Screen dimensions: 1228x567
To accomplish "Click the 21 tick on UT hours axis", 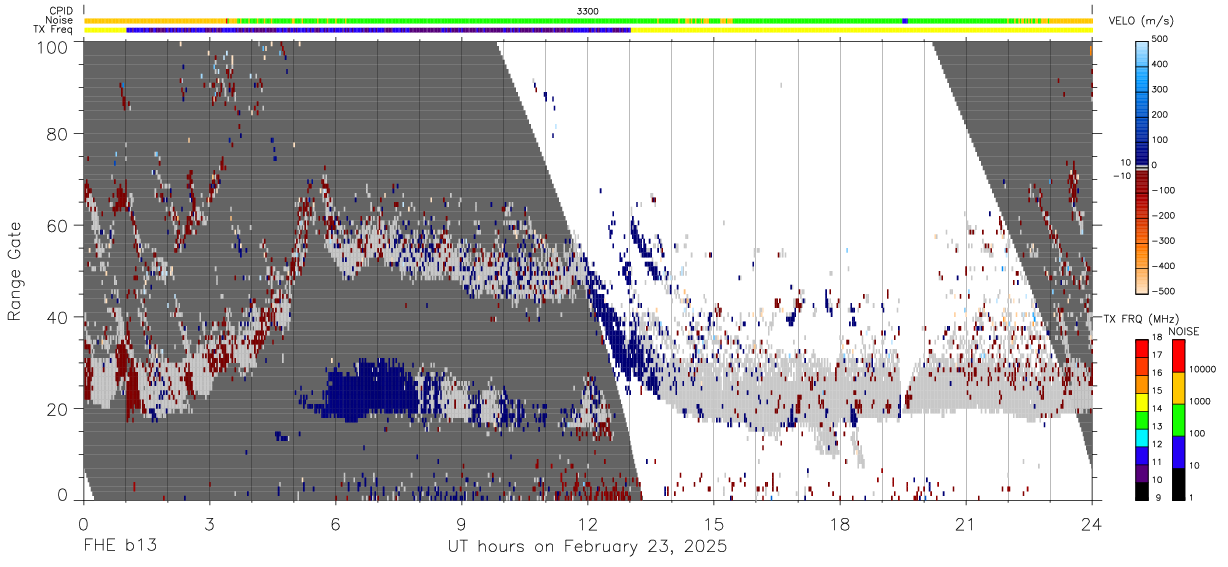I will coord(966,523).
